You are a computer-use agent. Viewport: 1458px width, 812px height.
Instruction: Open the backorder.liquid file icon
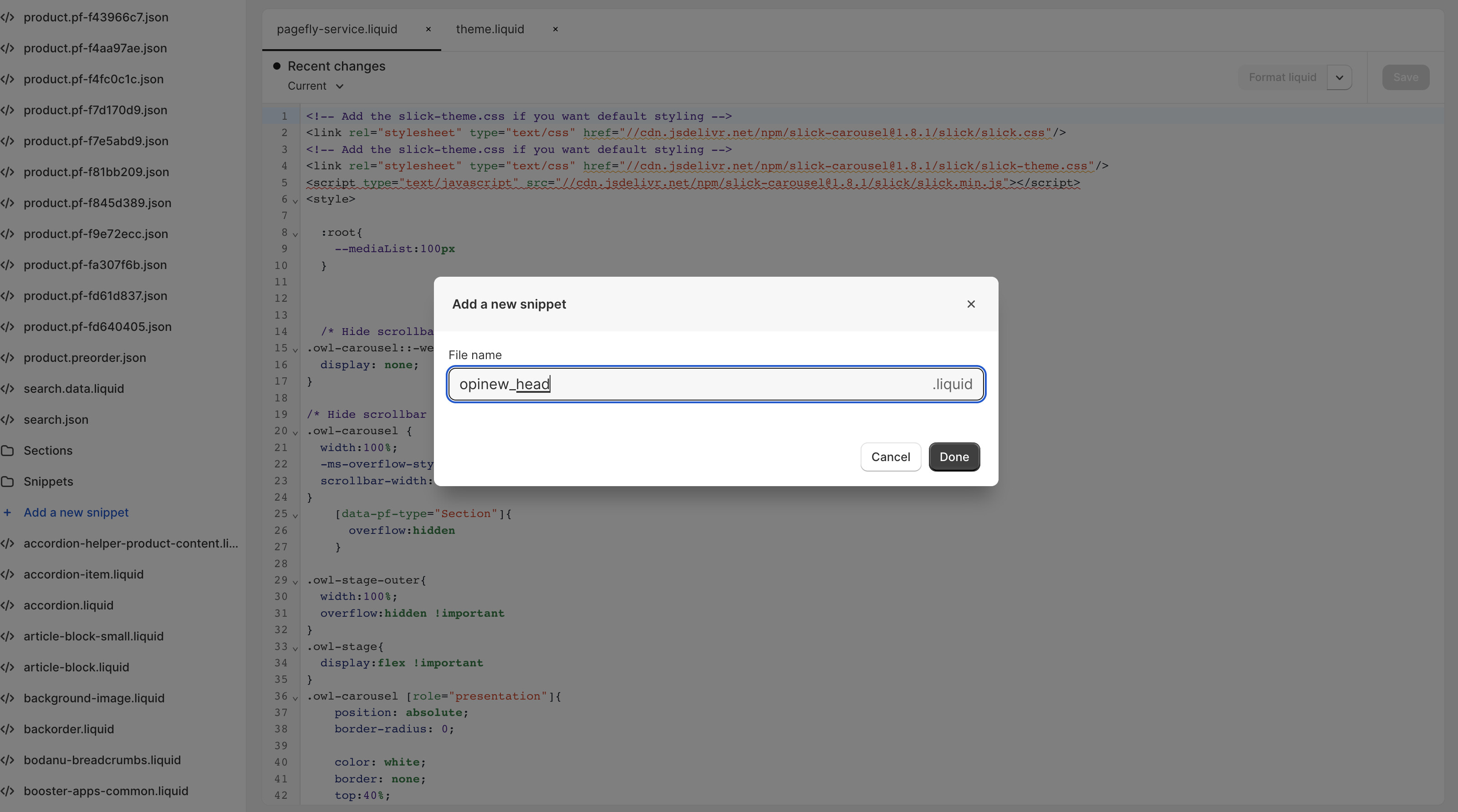(7, 729)
